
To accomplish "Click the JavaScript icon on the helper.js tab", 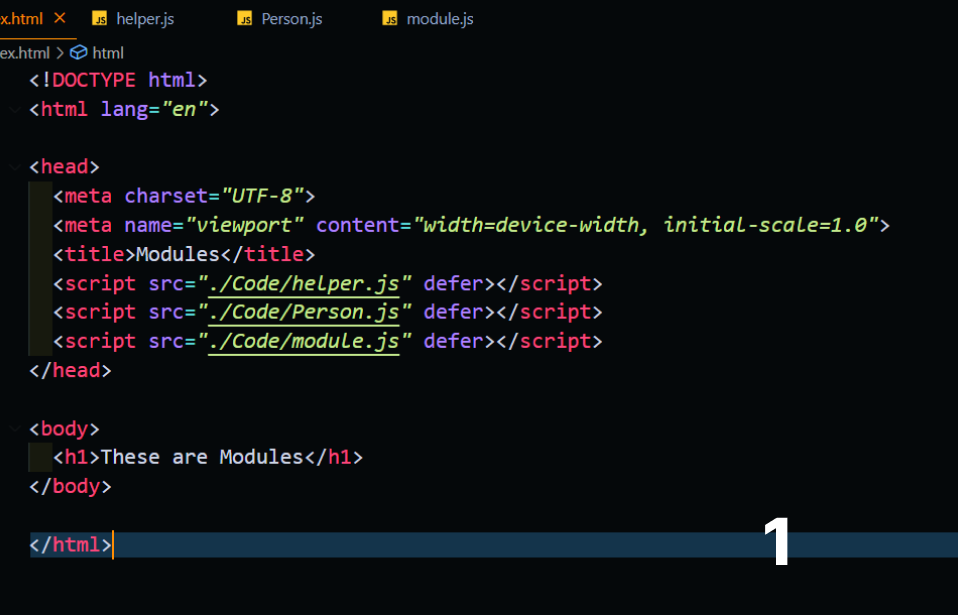I will [99, 18].
